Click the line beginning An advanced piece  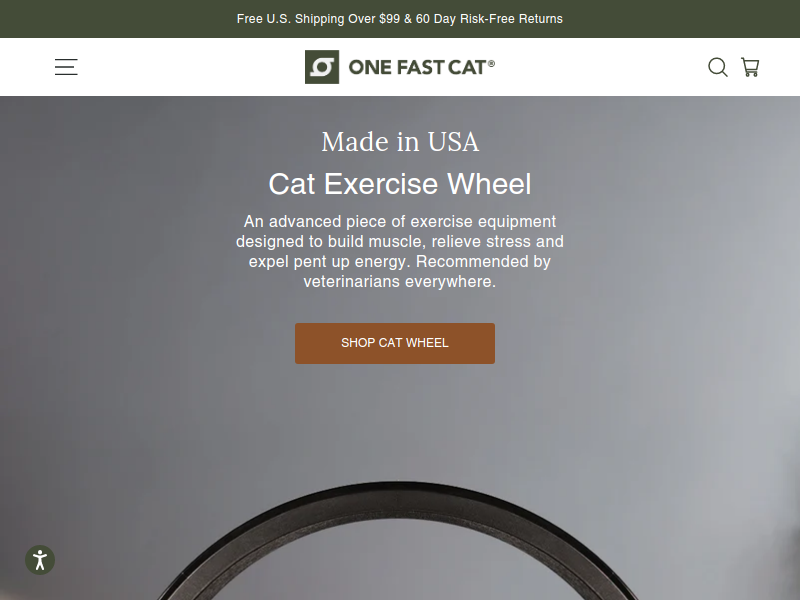(x=400, y=221)
